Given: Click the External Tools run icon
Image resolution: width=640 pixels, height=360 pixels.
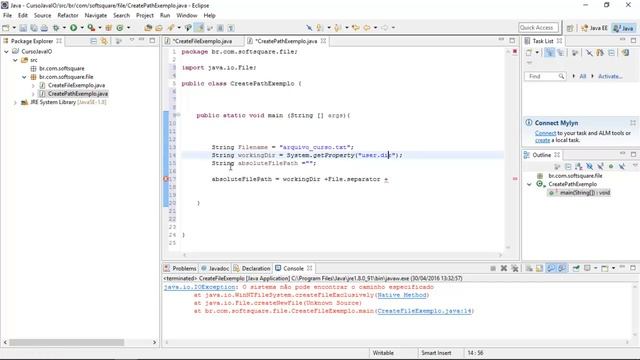Looking at the screenshot, I should coord(91,28).
